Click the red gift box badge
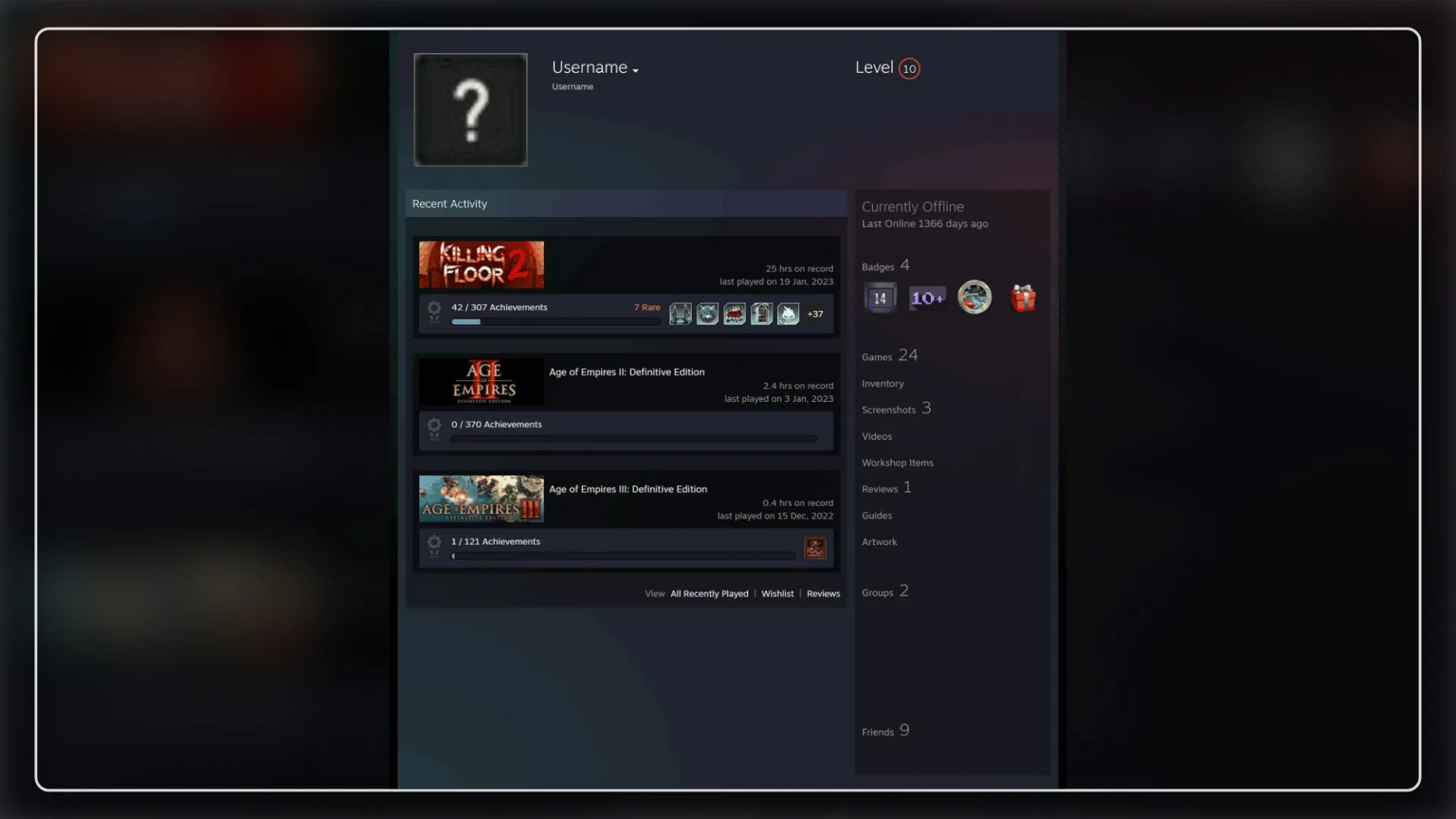 (1023, 298)
